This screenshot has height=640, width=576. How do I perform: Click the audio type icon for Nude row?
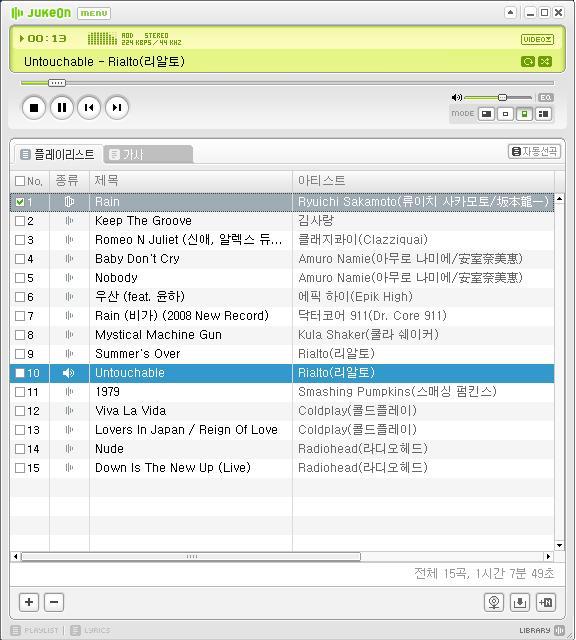(69, 449)
